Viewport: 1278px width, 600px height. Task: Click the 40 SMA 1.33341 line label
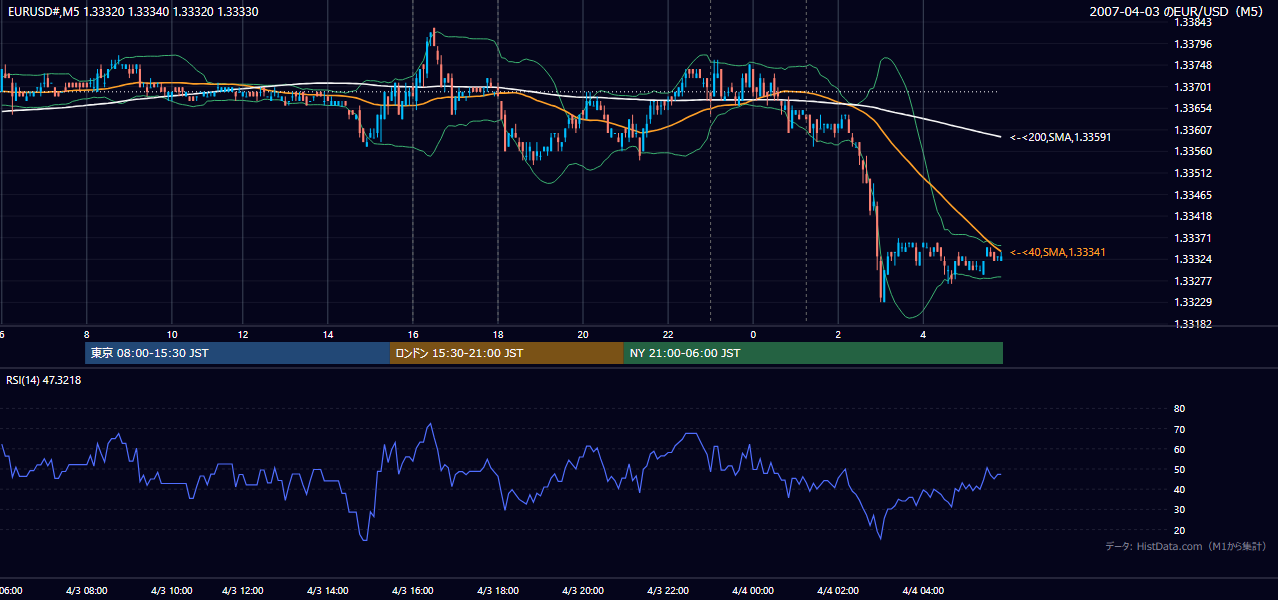tap(1058, 253)
